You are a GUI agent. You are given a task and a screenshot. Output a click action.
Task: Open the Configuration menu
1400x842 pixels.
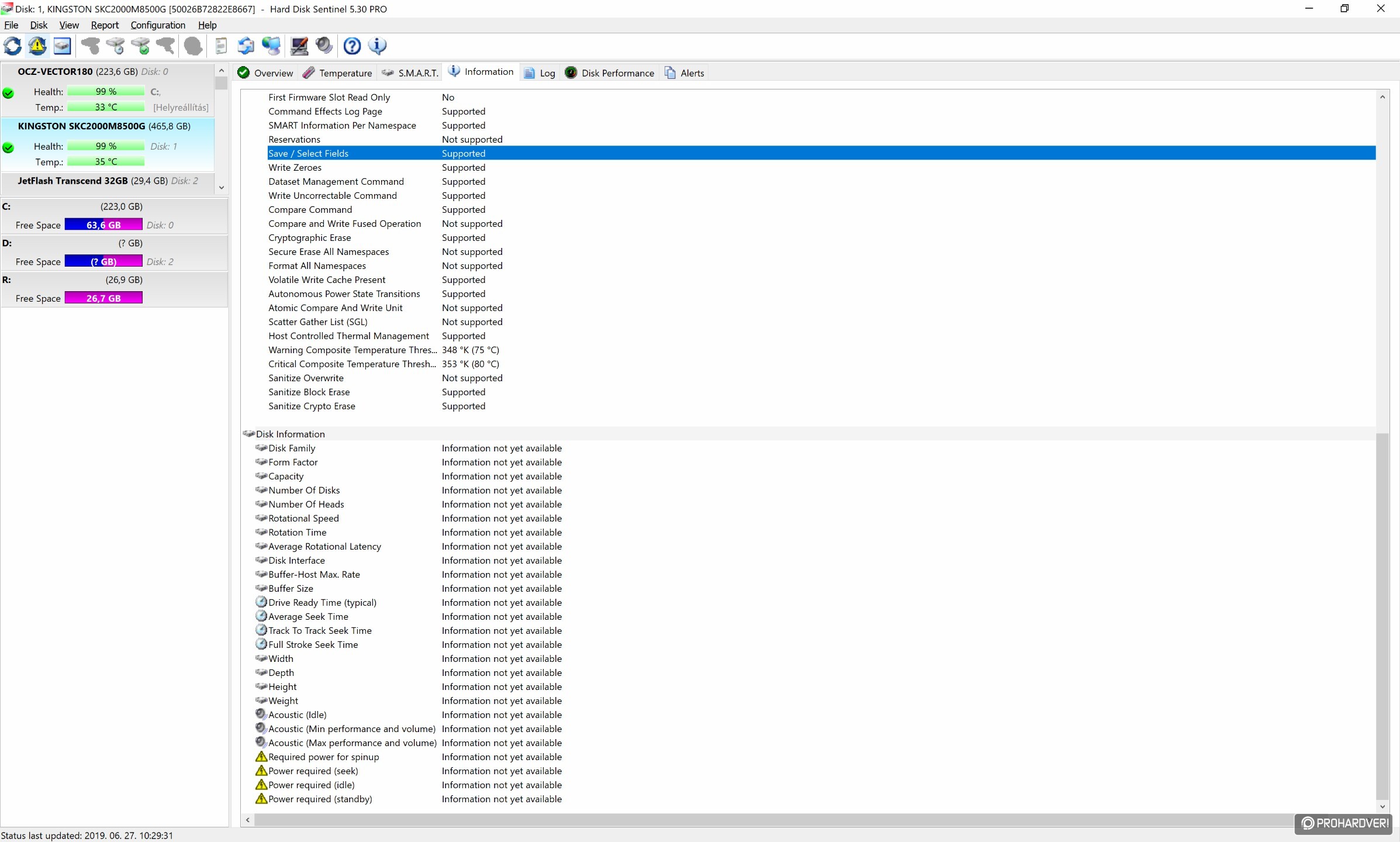pyautogui.click(x=158, y=25)
